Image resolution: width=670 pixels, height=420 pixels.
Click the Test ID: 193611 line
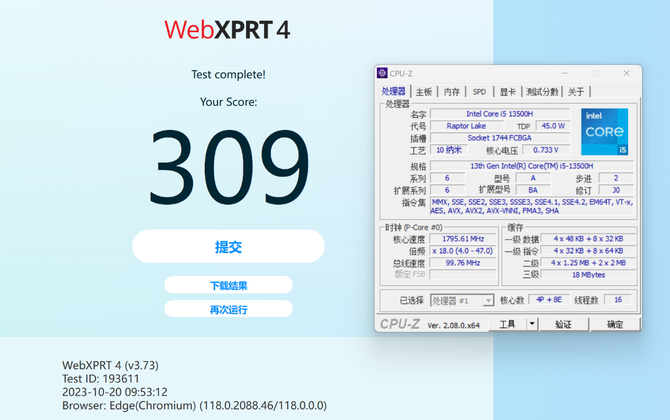101,379
